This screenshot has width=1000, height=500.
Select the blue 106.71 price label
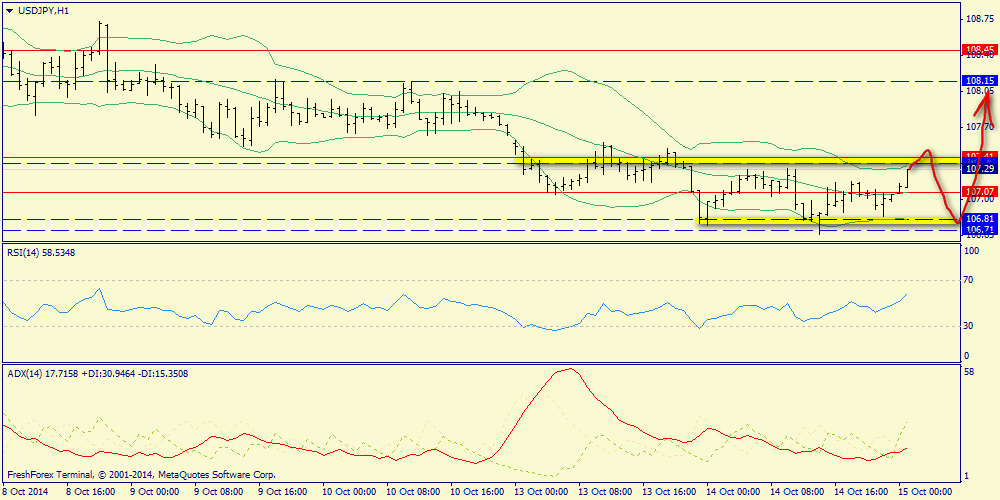pos(978,230)
